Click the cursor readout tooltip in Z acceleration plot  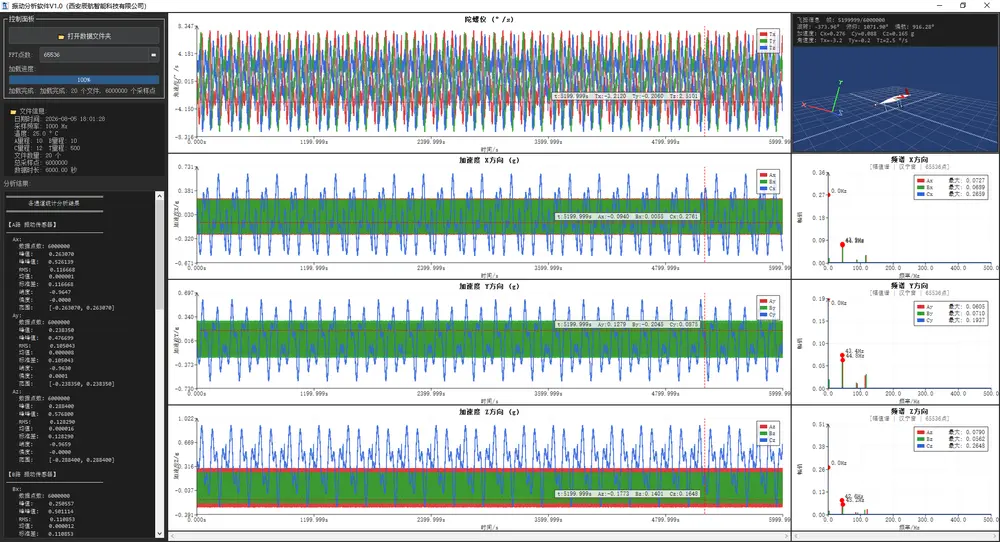[628, 494]
